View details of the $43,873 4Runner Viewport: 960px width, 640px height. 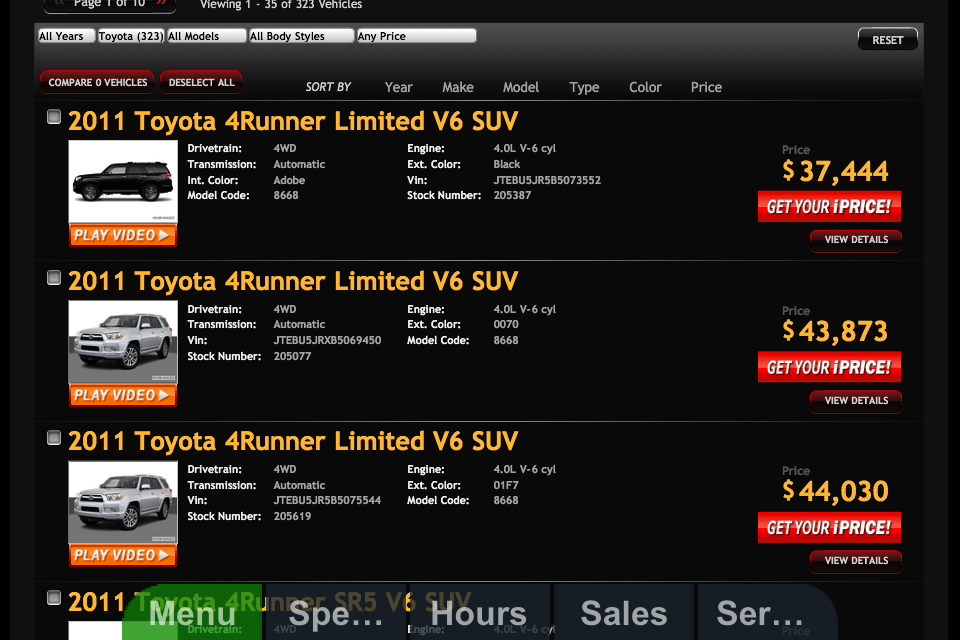856,401
